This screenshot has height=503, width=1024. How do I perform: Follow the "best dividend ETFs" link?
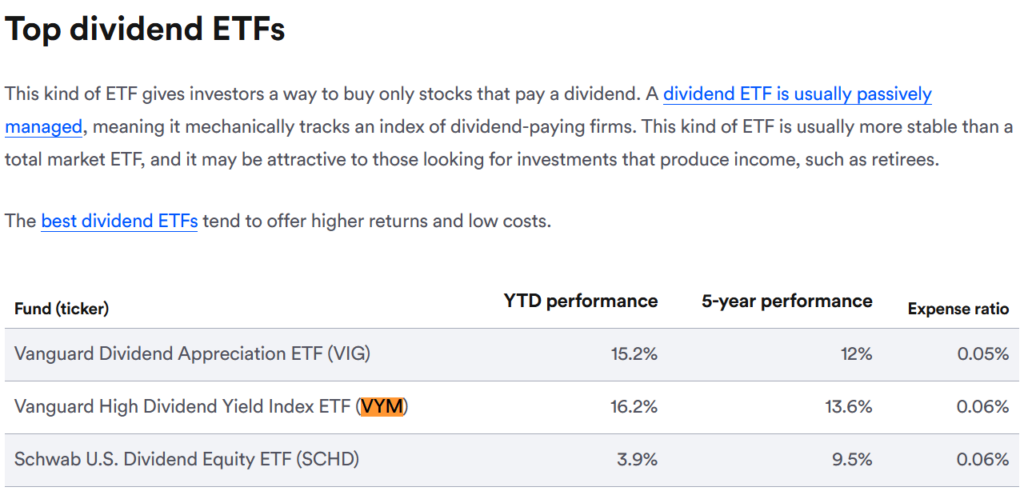click(119, 221)
